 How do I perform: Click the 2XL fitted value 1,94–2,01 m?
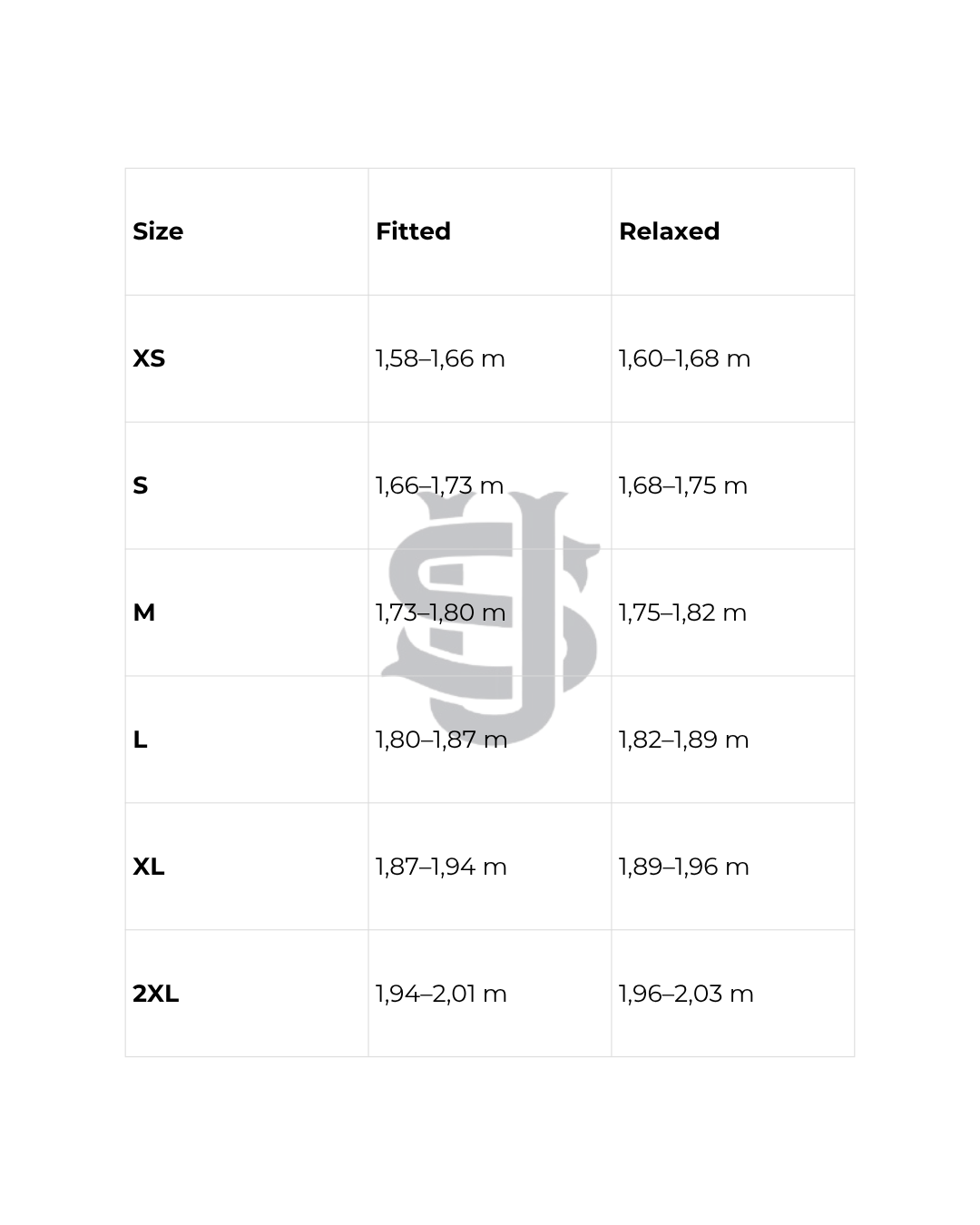[441, 994]
